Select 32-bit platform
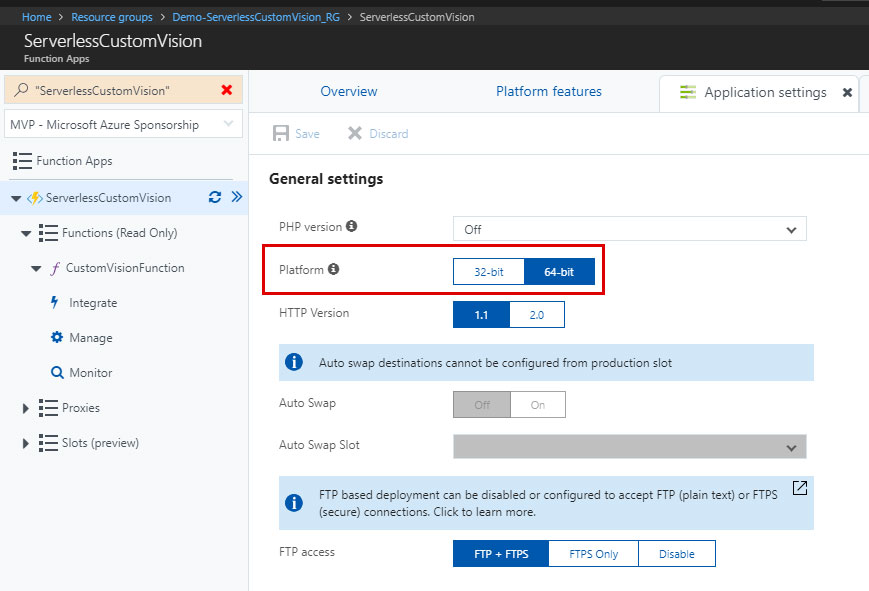Viewport: 869px width, 591px height. coord(489,272)
